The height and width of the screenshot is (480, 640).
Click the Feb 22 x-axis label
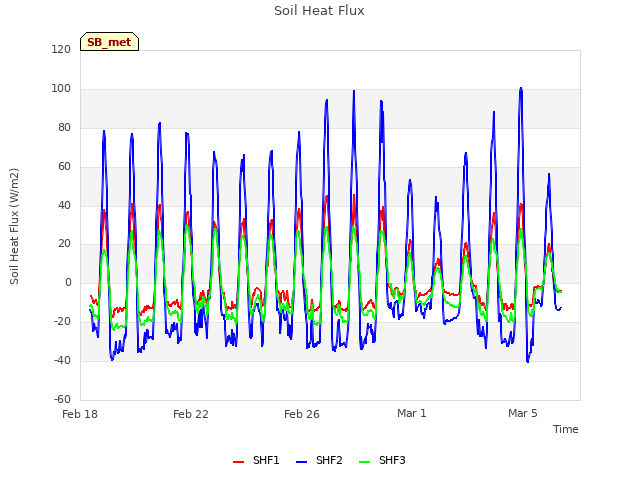(x=191, y=414)
